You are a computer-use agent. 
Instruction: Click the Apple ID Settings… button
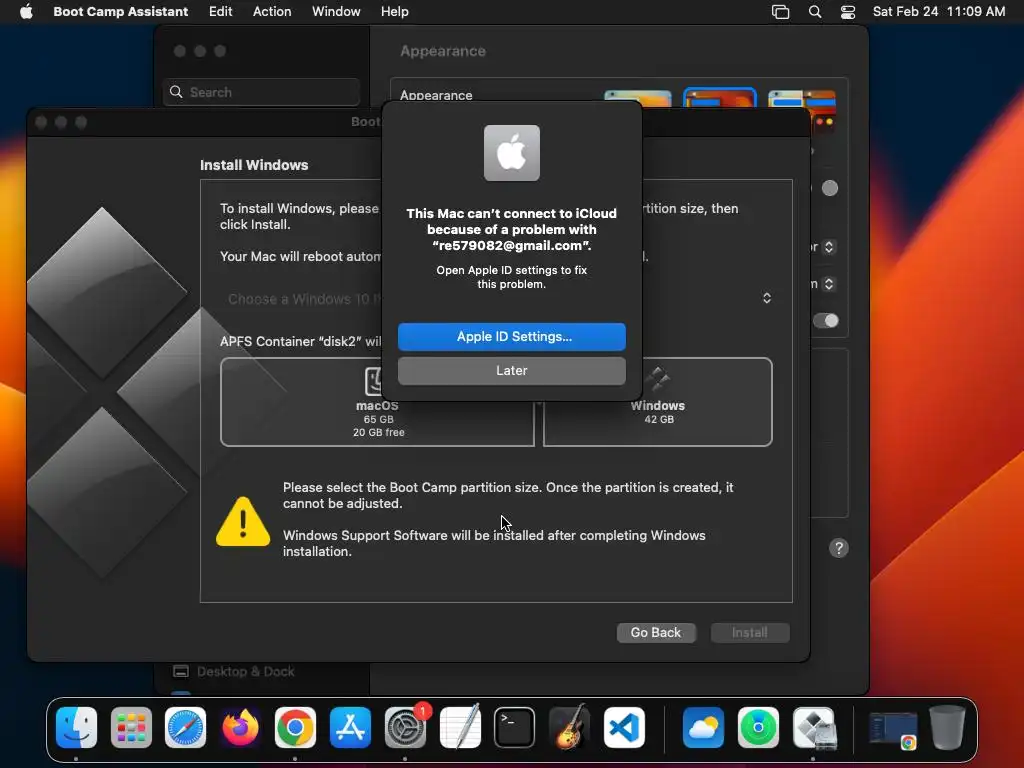tap(512, 337)
